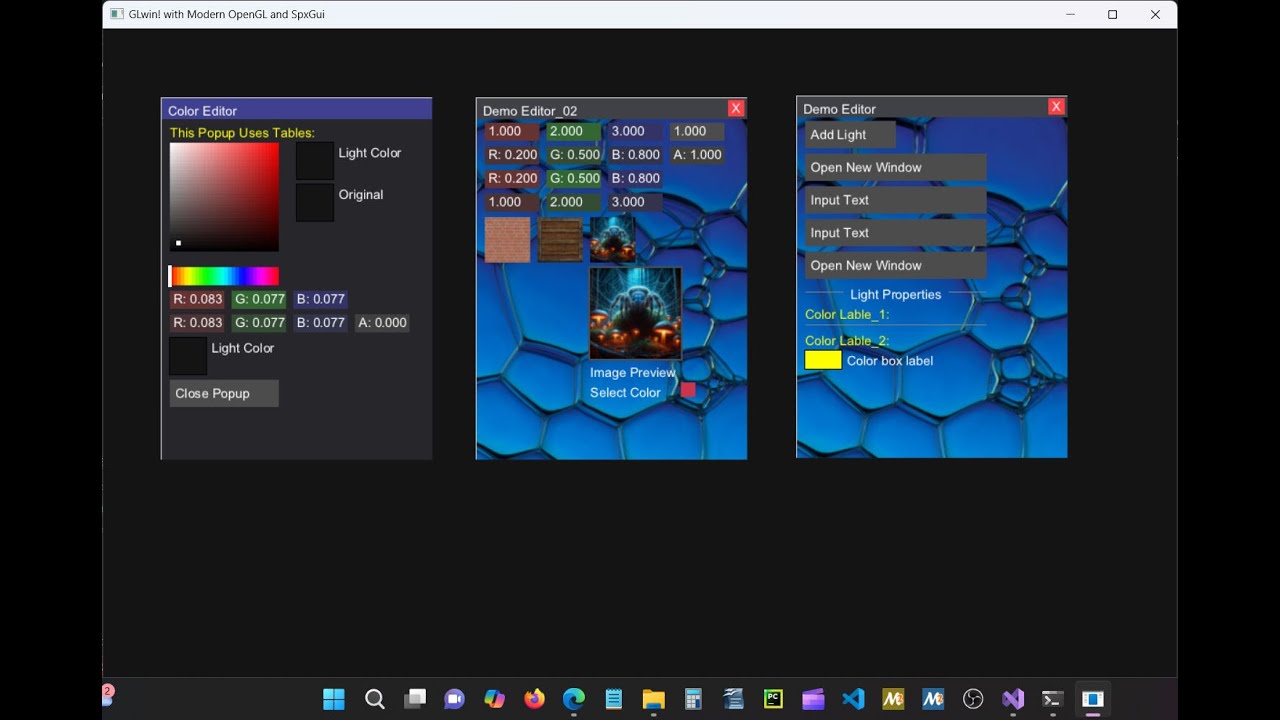Click the Light Color swatch above Close Popup
The height and width of the screenshot is (720, 1280).
pyautogui.click(x=188, y=356)
